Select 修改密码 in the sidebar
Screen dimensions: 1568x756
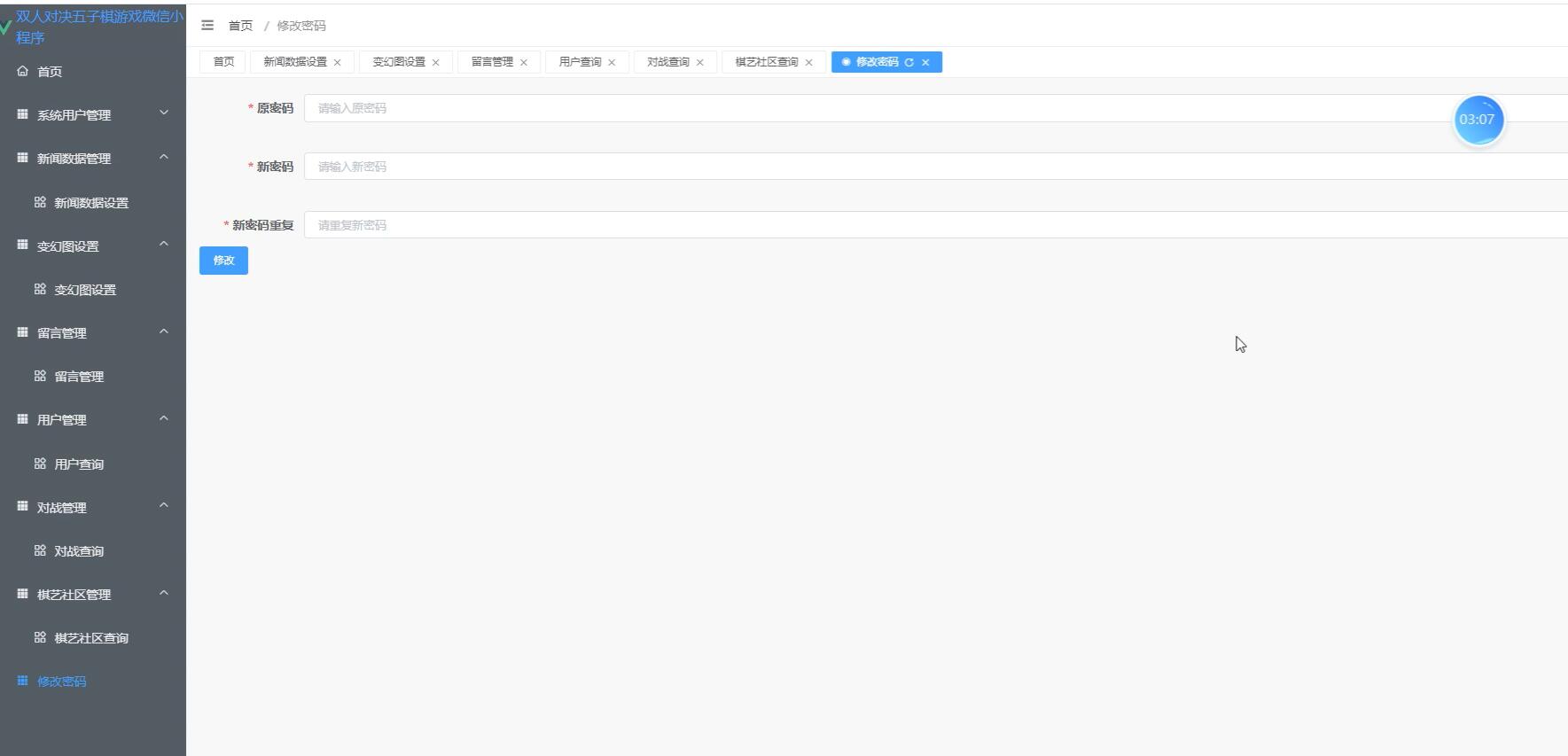pyautogui.click(x=61, y=682)
